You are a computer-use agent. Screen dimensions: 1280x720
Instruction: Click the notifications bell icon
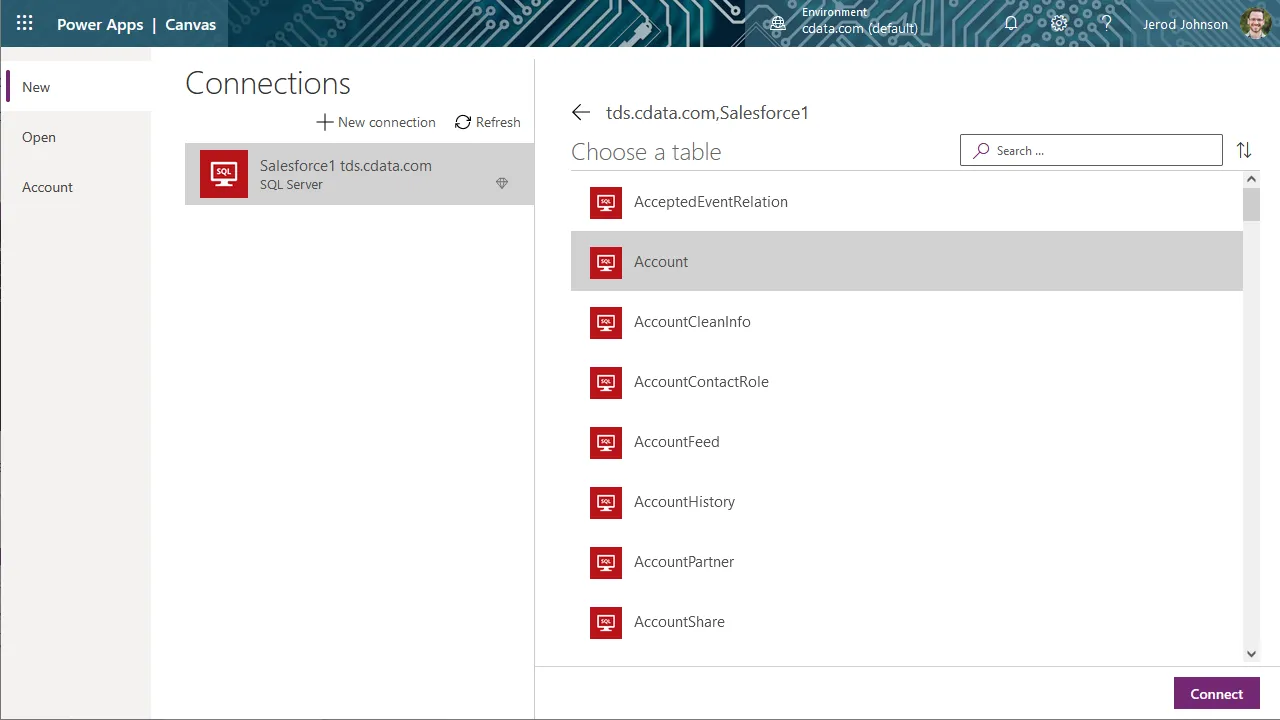1011,23
